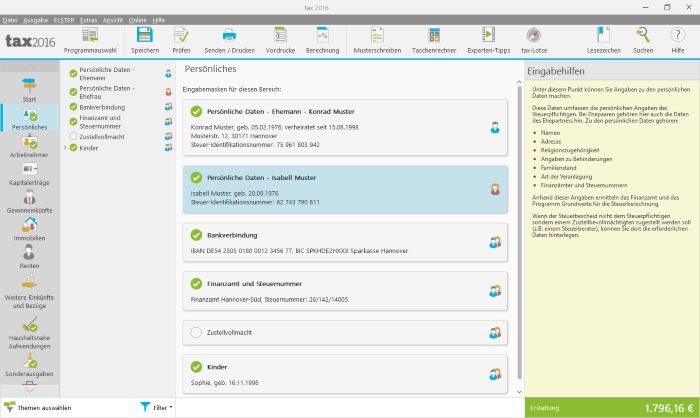This screenshot has height=418, width=700.
Task: Select Finanzamt und Steuernummer tree item
Action: tap(100, 122)
